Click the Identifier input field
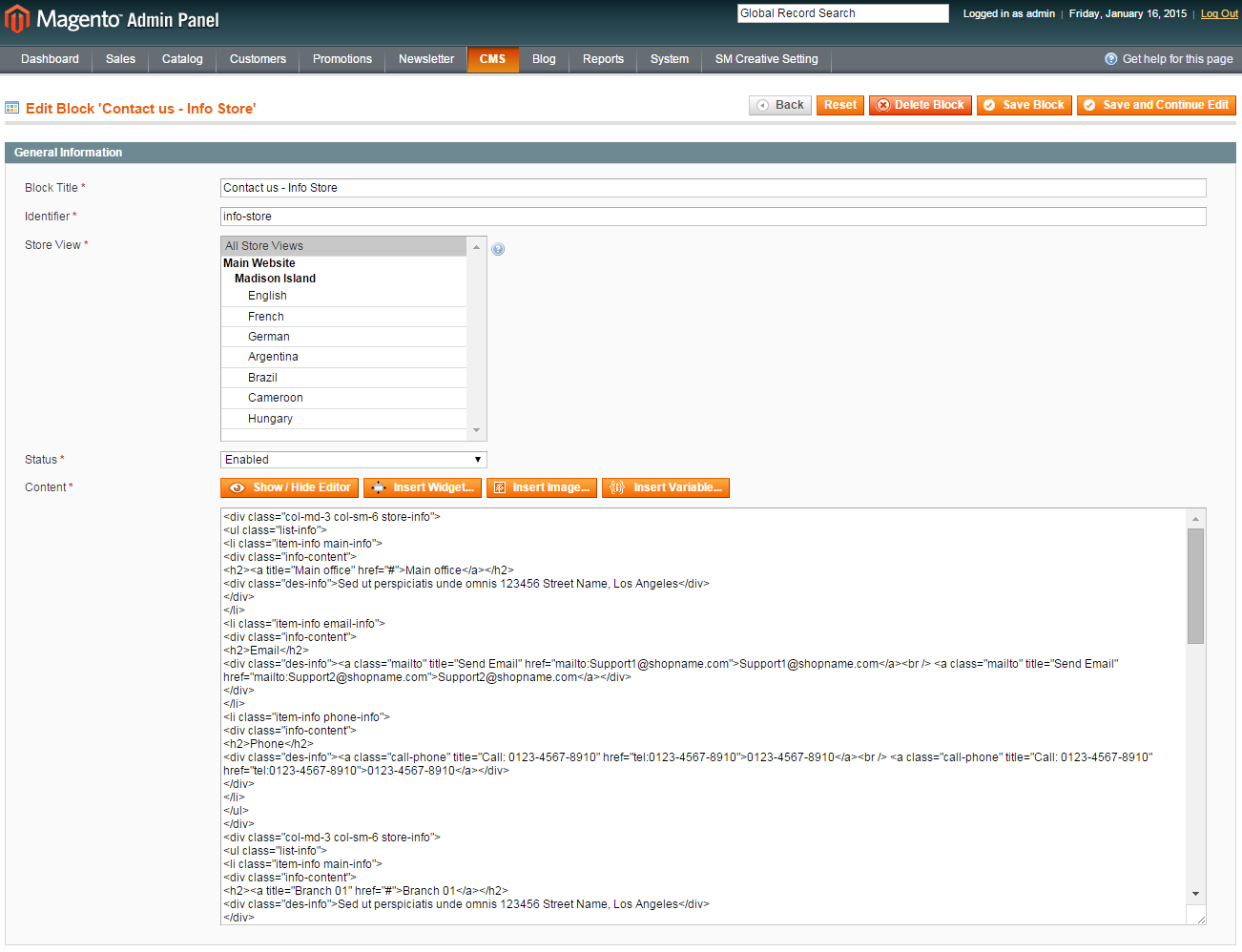Viewport: 1242px width, 952px height. [x=714, y=217]
